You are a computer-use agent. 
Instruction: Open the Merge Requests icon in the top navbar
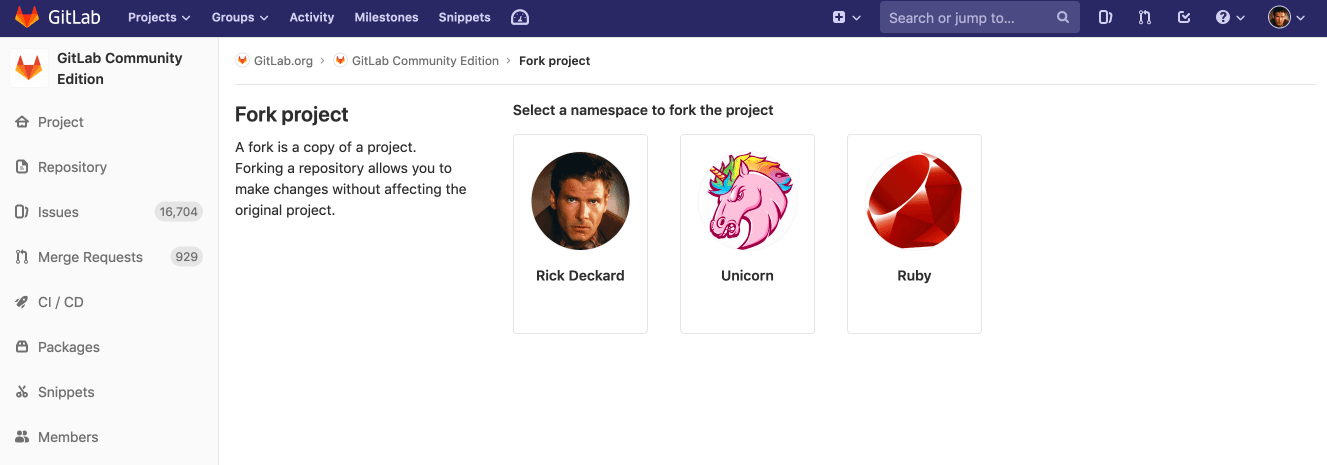1145,17
